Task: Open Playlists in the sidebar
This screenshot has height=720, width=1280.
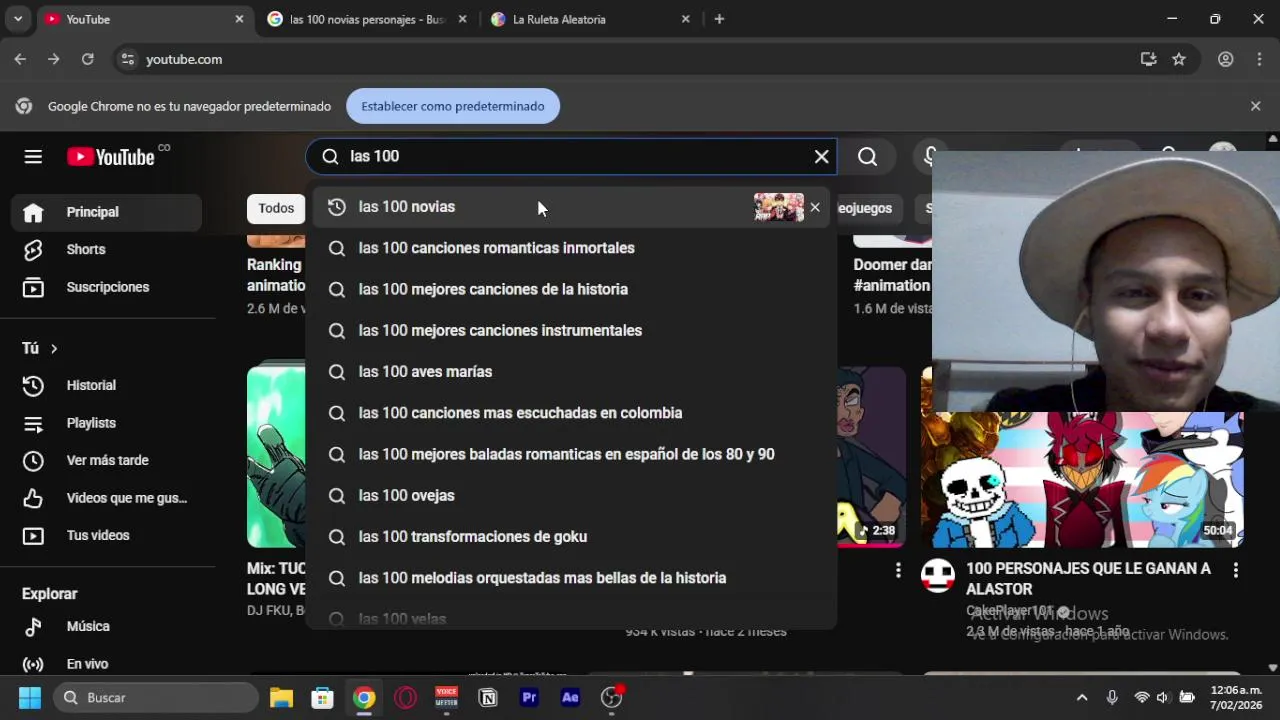Action: pyautogui.click(x=107, y=423)
